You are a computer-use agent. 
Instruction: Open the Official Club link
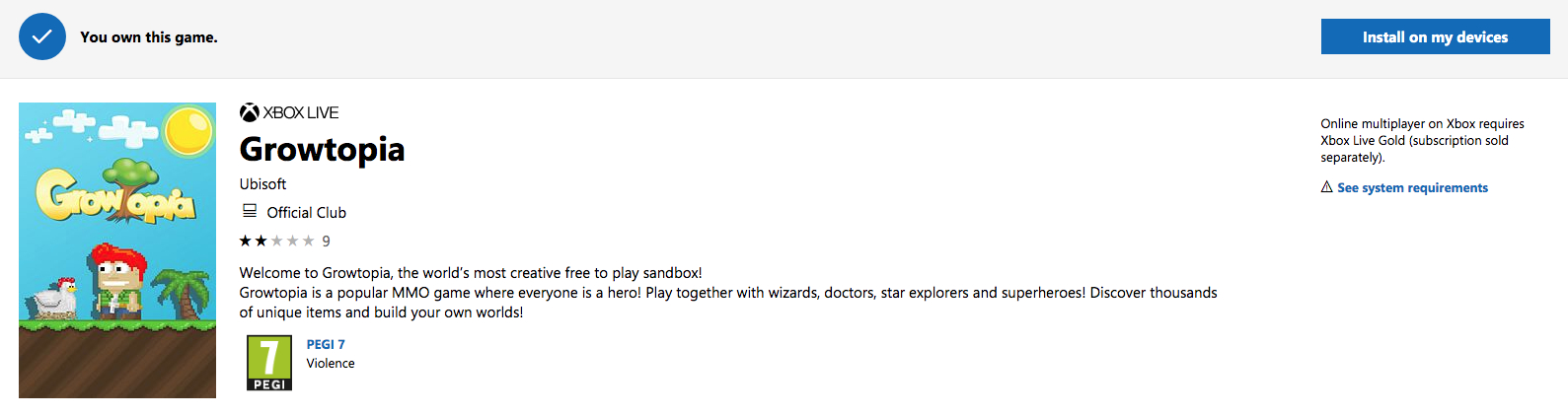(x=306, y=212)
